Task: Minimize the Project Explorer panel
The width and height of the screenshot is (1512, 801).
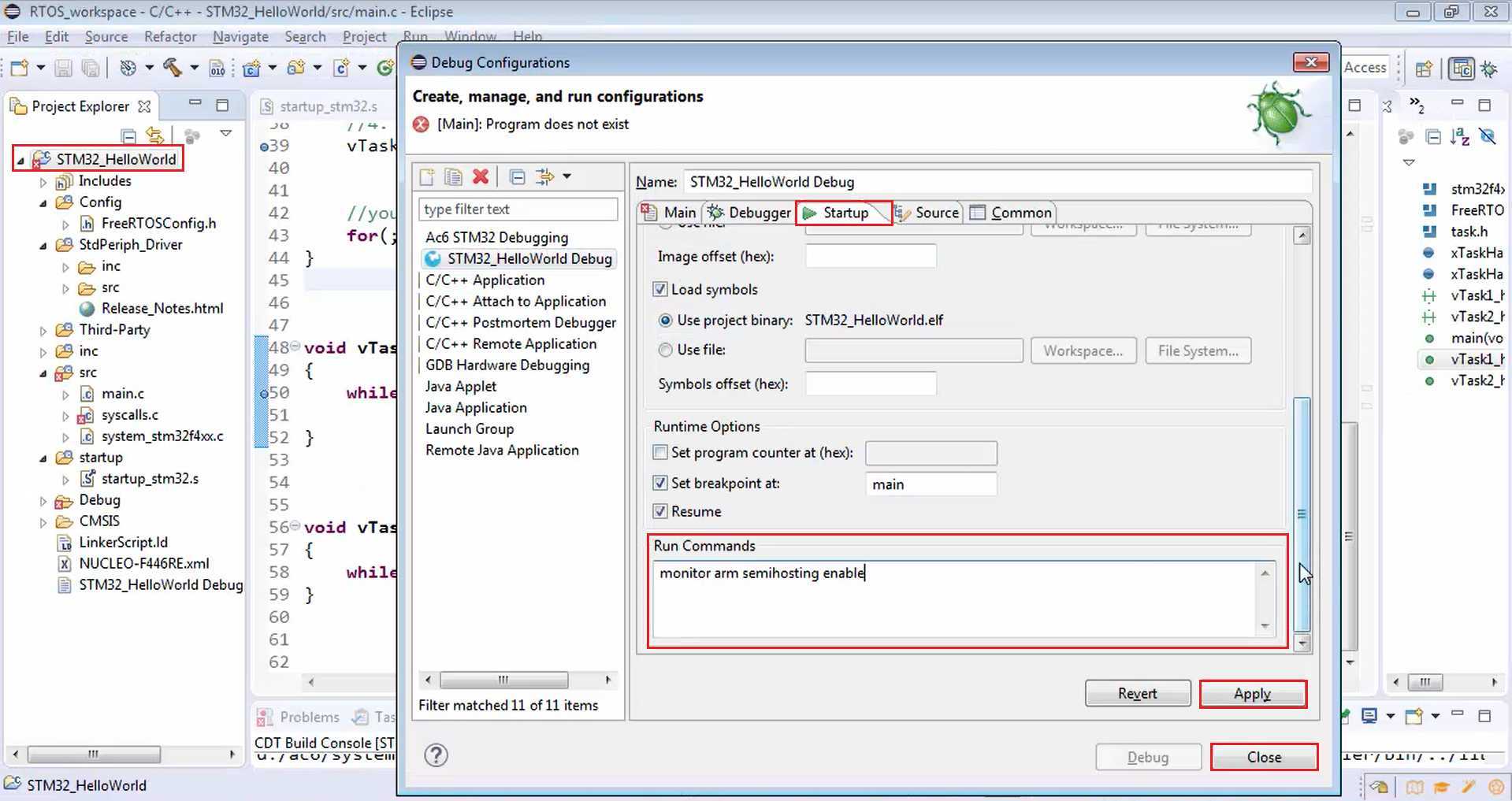Action: [x=195, y=104]
